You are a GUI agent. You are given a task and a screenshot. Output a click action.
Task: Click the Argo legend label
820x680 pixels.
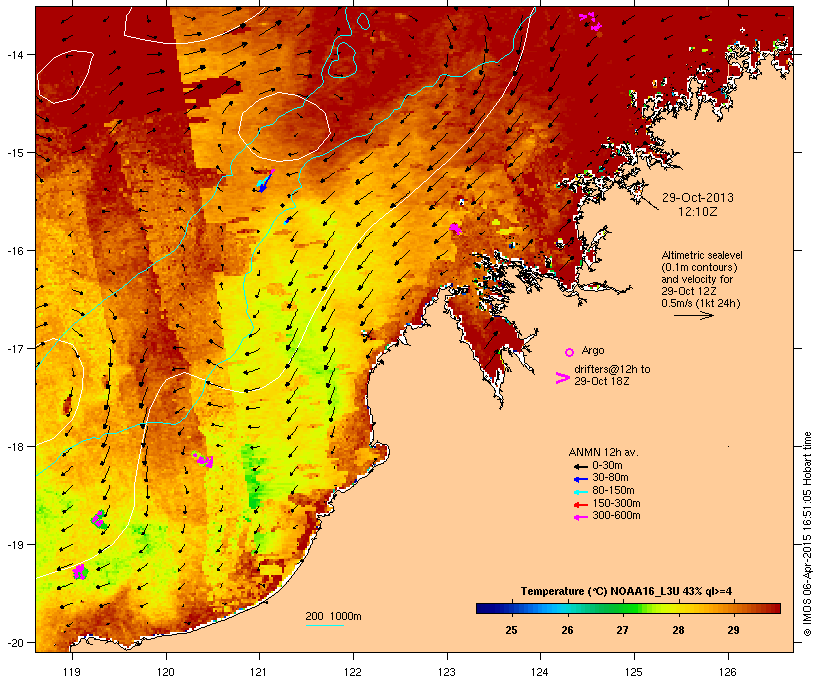(593, 350)
